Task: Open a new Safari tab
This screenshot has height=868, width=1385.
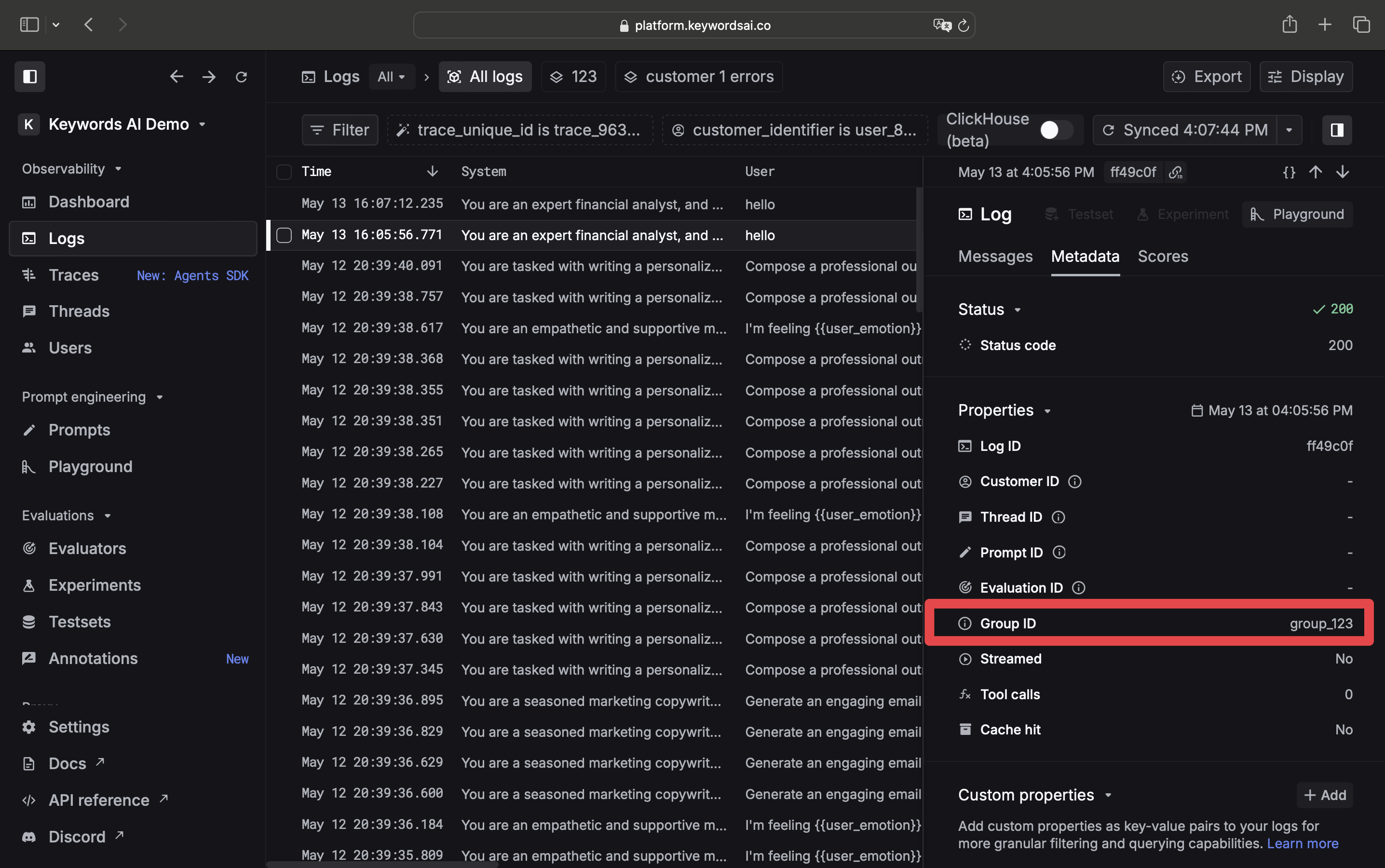Action: click(x=1324, y=24)
